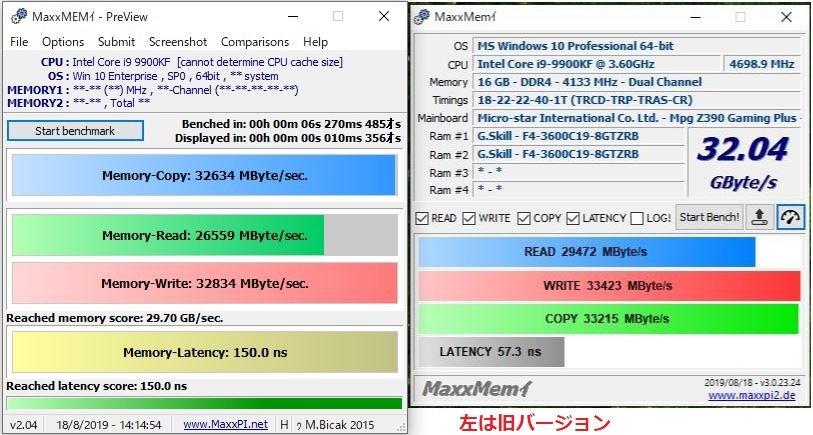Click the H status bar cell
The width and height of the screenshot is (813, 435).
pos(284,425)
